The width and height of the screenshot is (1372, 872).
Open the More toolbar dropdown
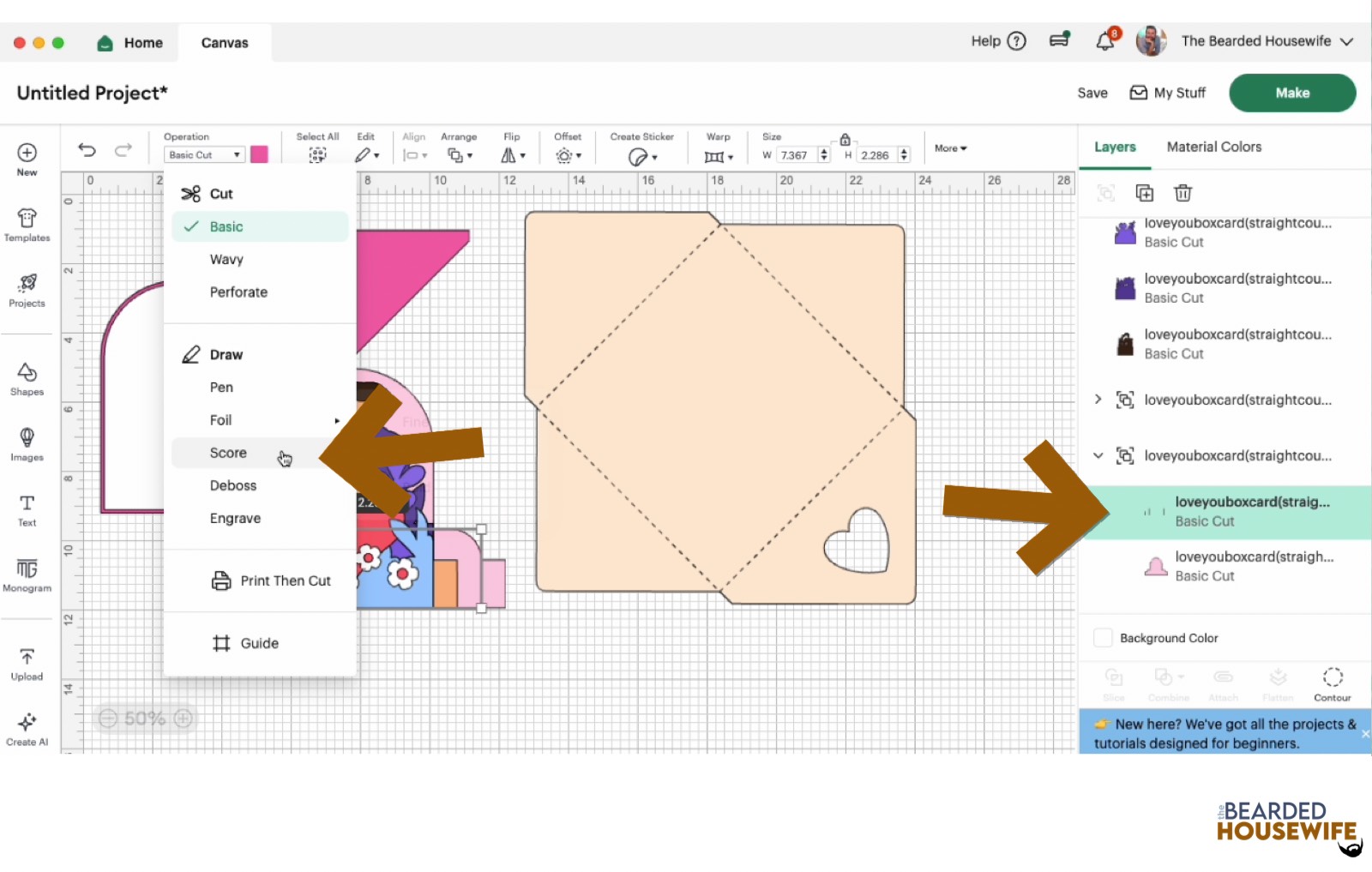pyautogui.click(x=950, y=148)
